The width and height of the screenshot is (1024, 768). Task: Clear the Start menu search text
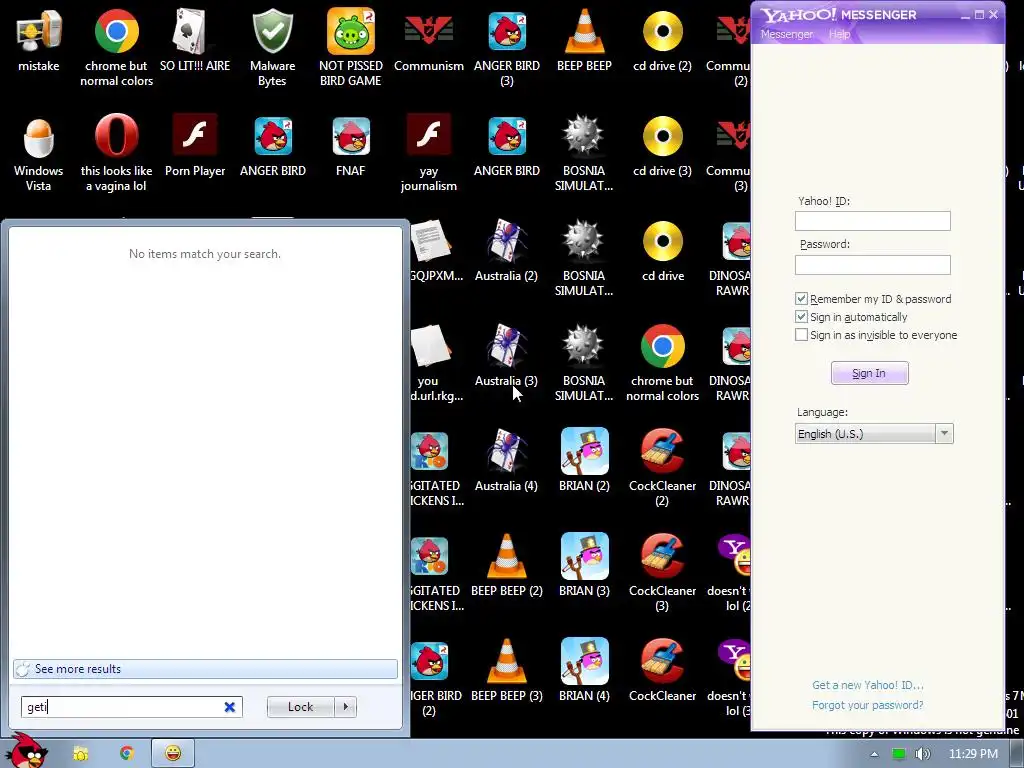pyautogui.click(x=230, y=707)
